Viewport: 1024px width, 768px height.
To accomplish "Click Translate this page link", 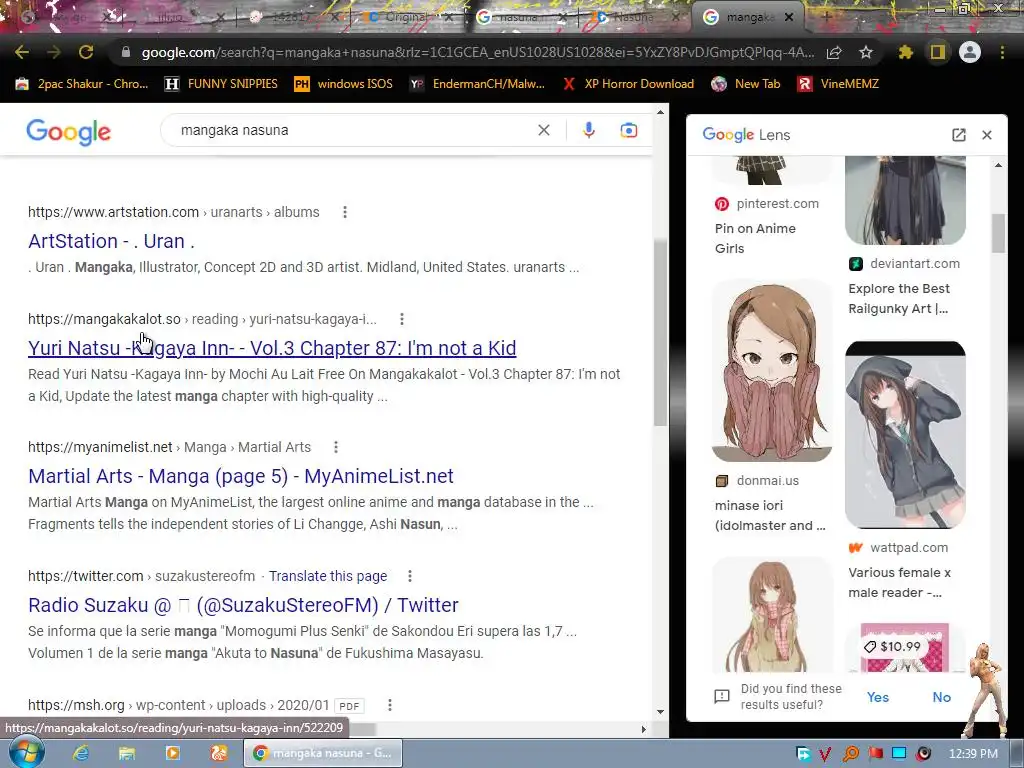I will click(x=328, y=576).
